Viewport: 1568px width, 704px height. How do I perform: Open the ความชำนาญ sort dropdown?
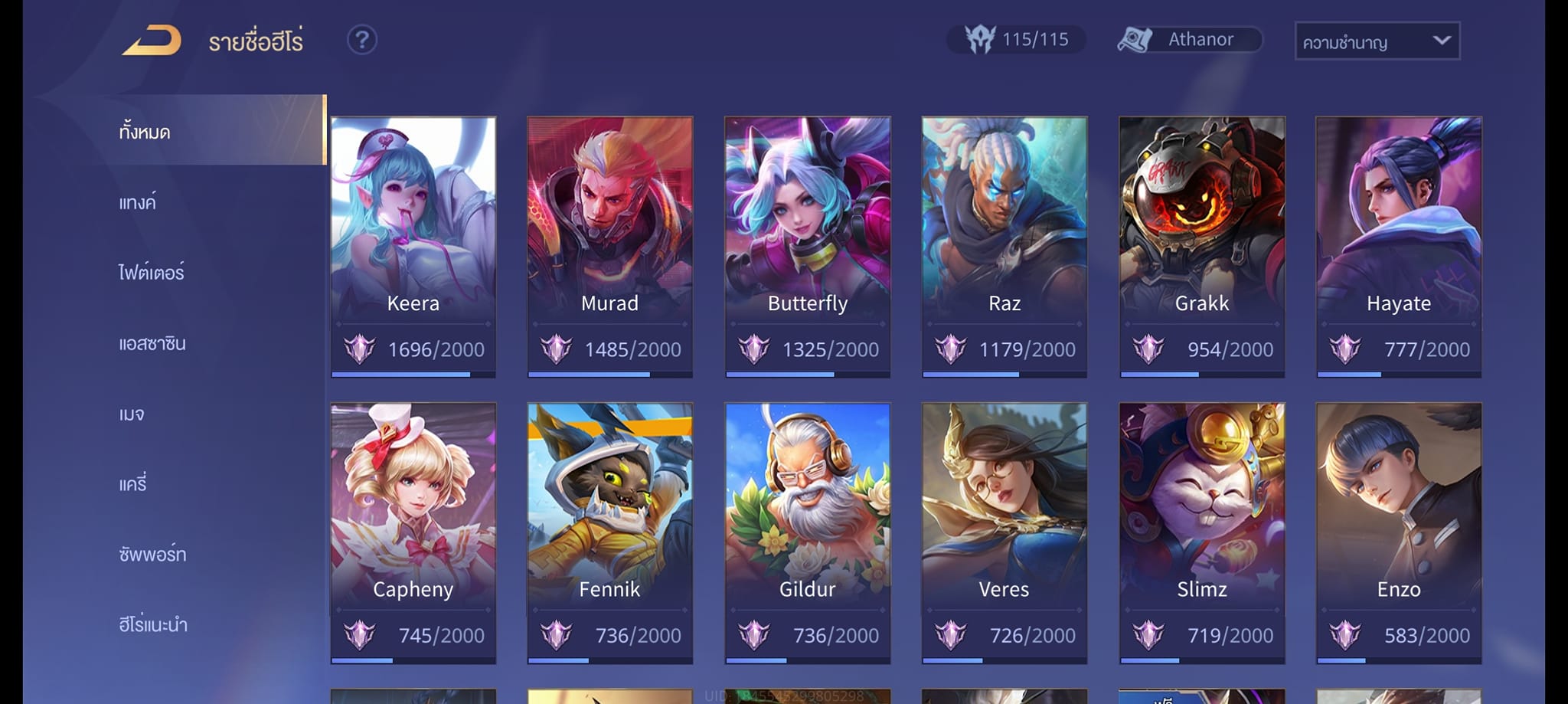[1377, 41]
